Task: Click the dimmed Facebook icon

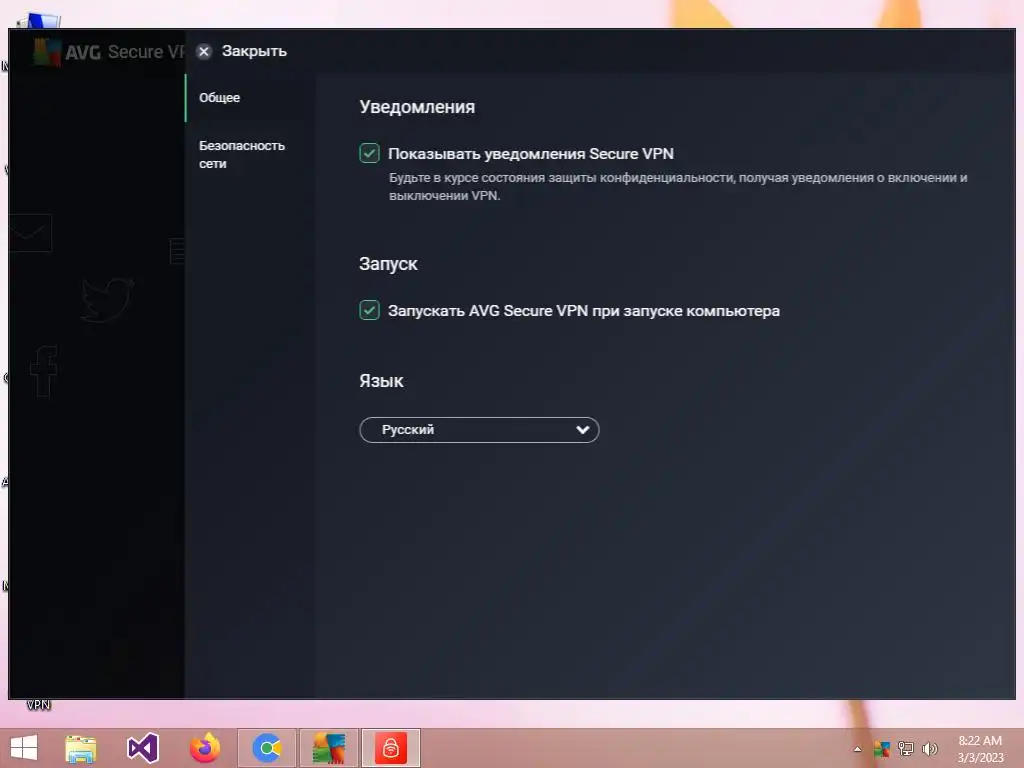Action: coord(44,371)
